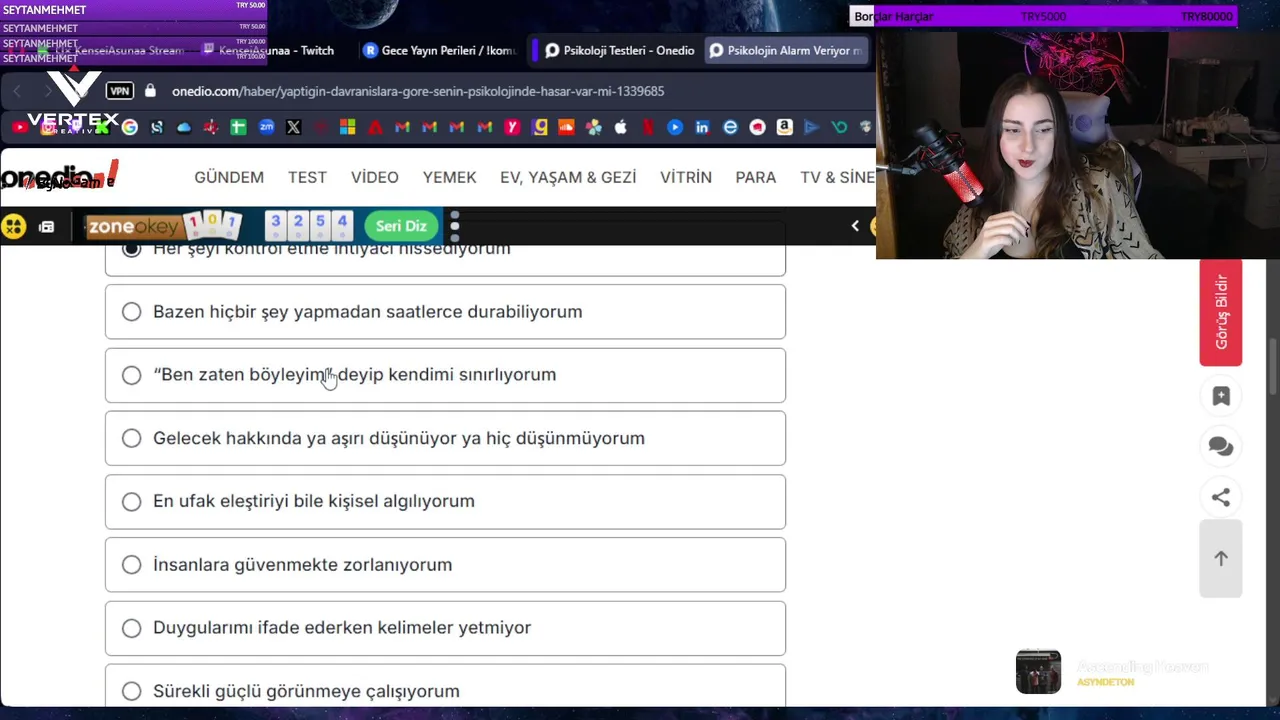Open the Edge 'e' bookmark icon
This screenshot has height=720, width=1280.
click(730, 127)
